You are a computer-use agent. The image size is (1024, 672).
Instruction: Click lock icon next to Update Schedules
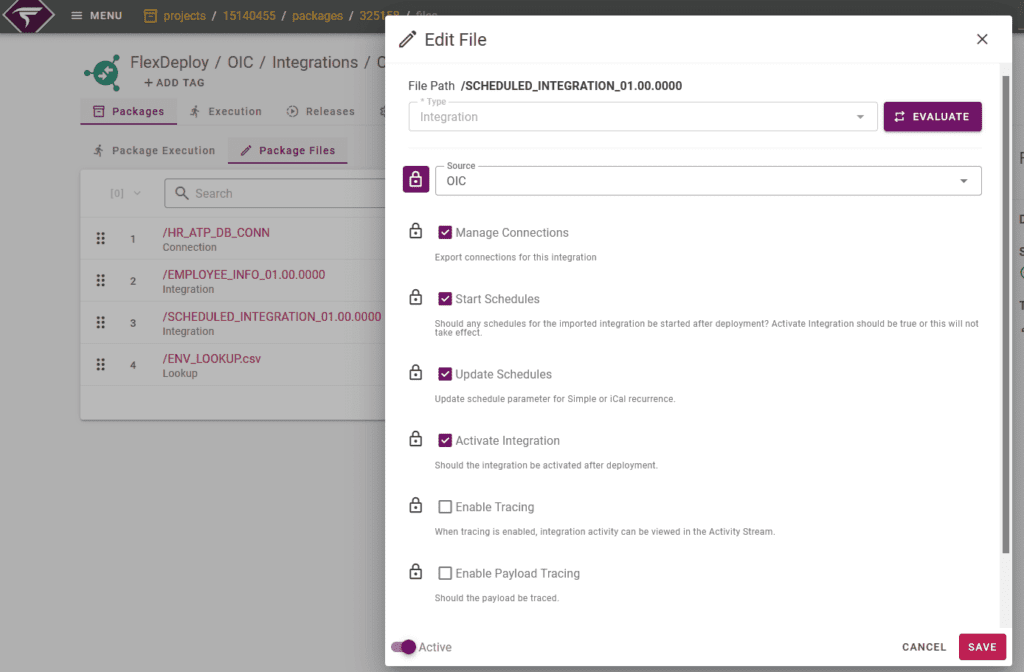click(415, 372)
